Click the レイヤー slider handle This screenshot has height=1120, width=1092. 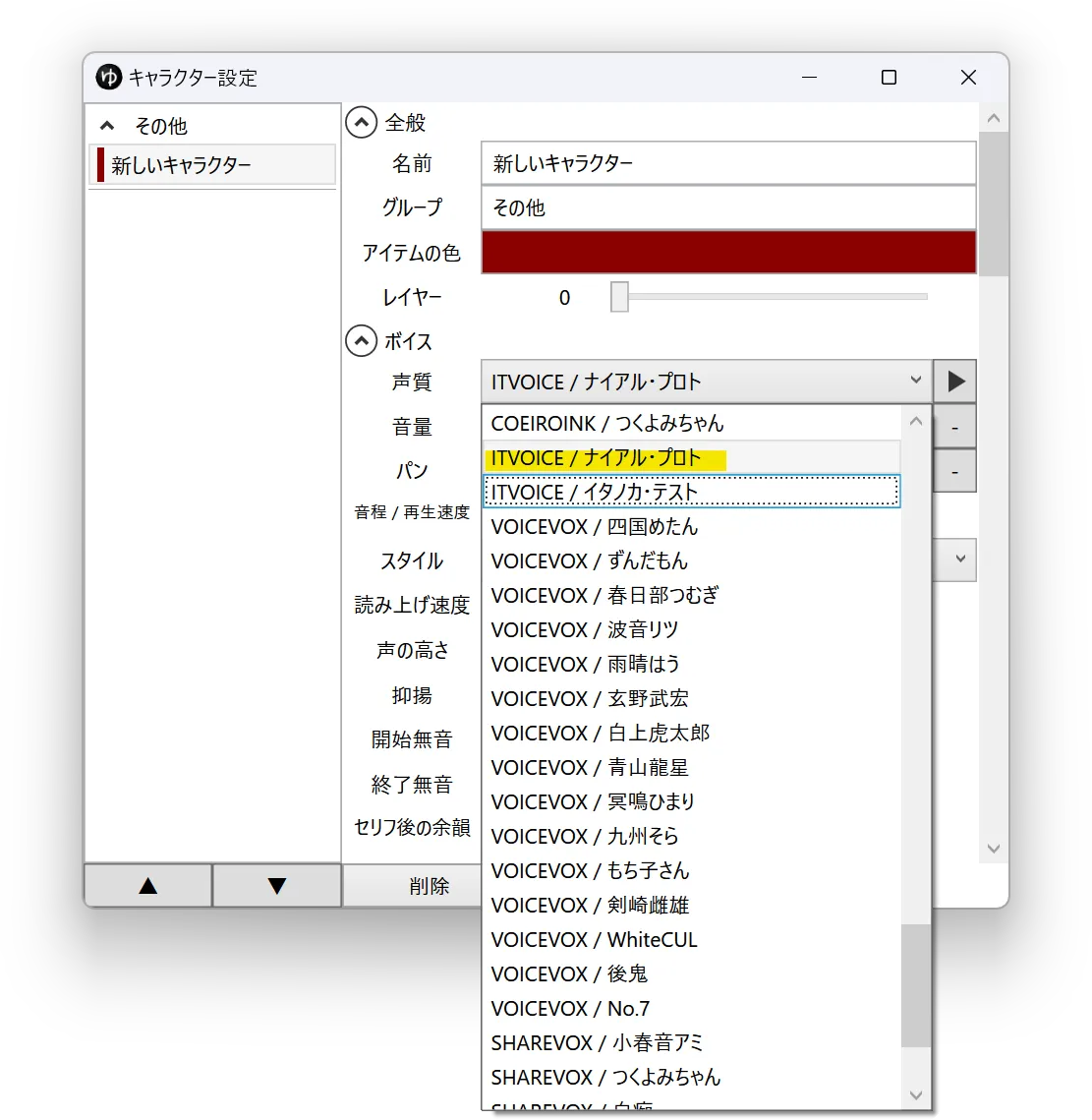tap(619, 296)
